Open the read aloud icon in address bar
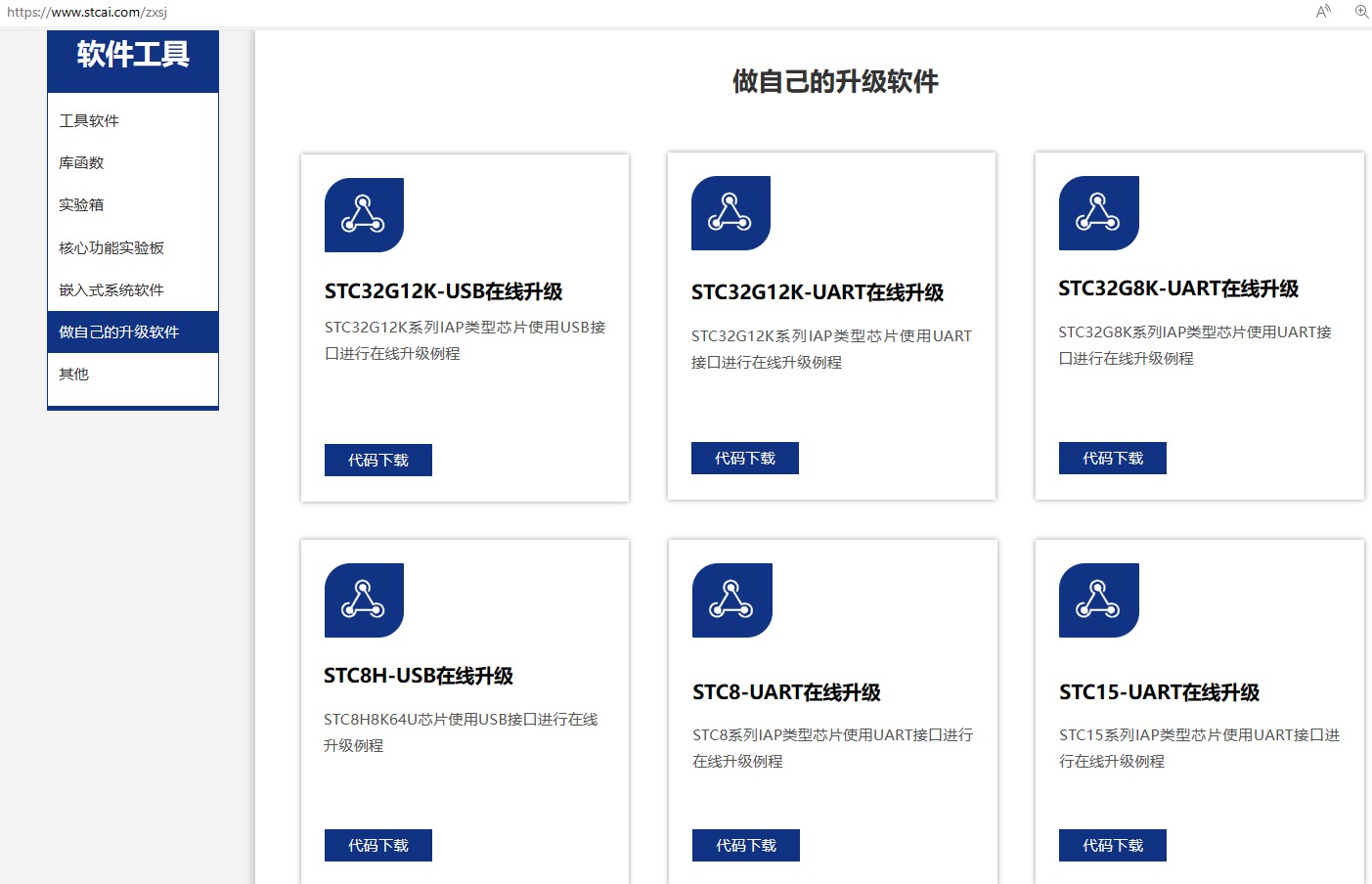1372x884 pixels. point(1323,12)
